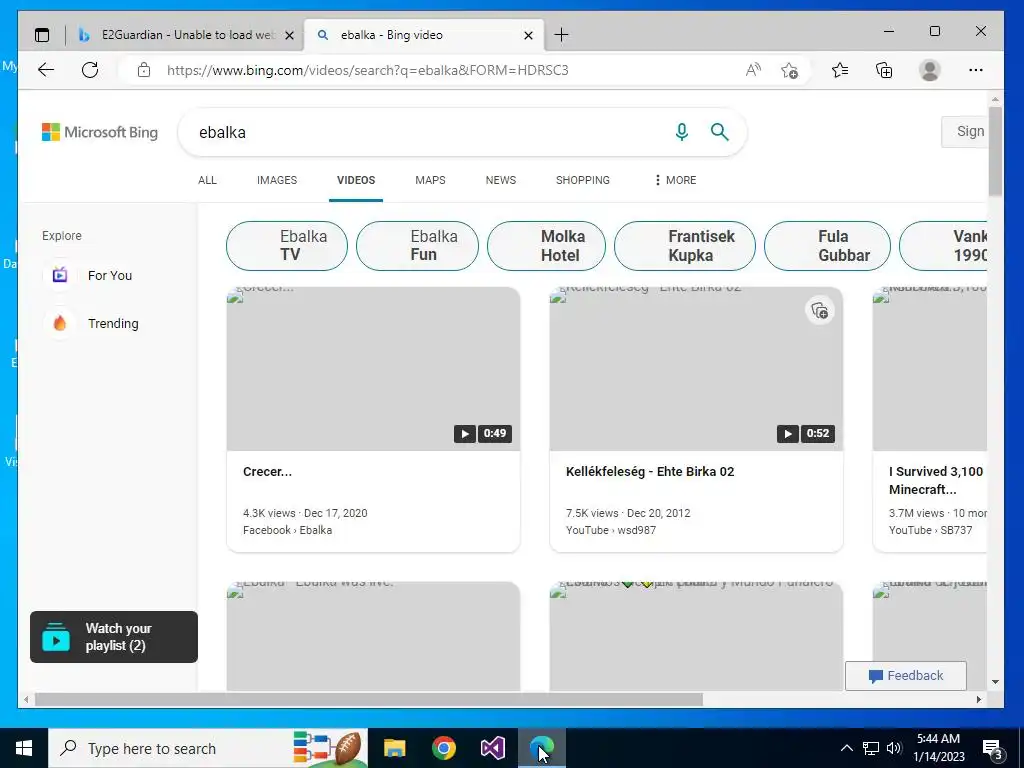
Task: Click the scroll down arrow
Action: click(x=995, y=682)
